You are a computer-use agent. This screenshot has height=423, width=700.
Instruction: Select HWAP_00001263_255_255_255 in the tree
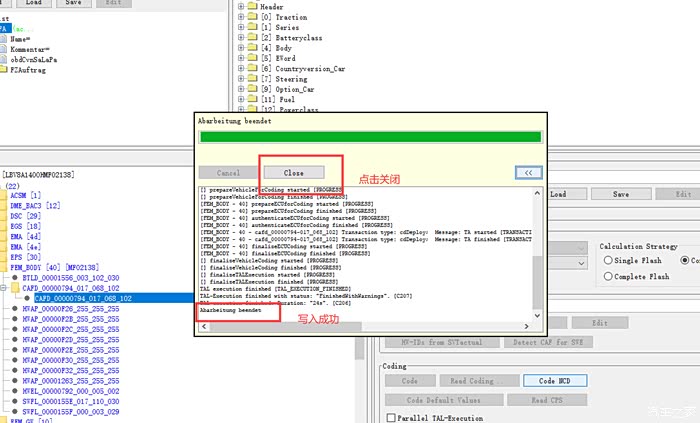pos(71,381)
